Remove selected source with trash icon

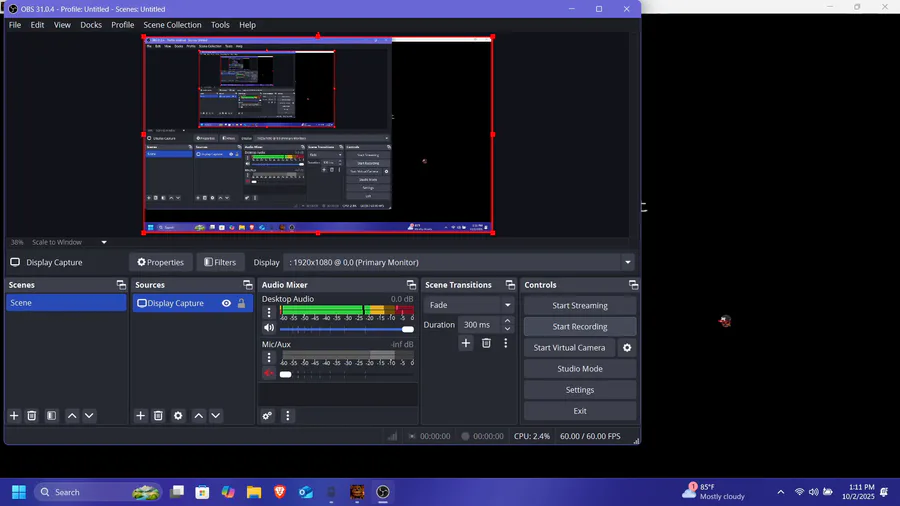[158, 416]
